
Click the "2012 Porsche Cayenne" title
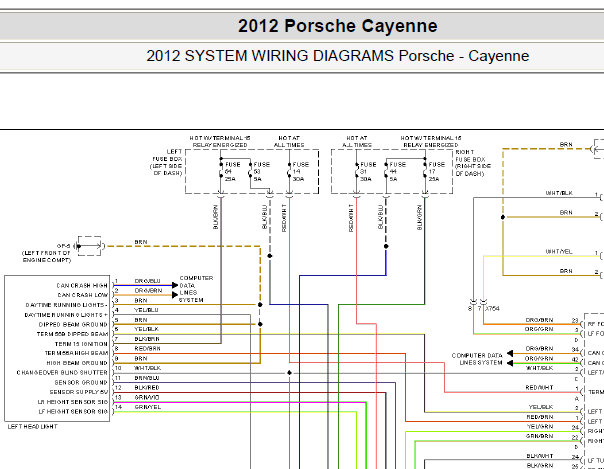coord(337,26)
